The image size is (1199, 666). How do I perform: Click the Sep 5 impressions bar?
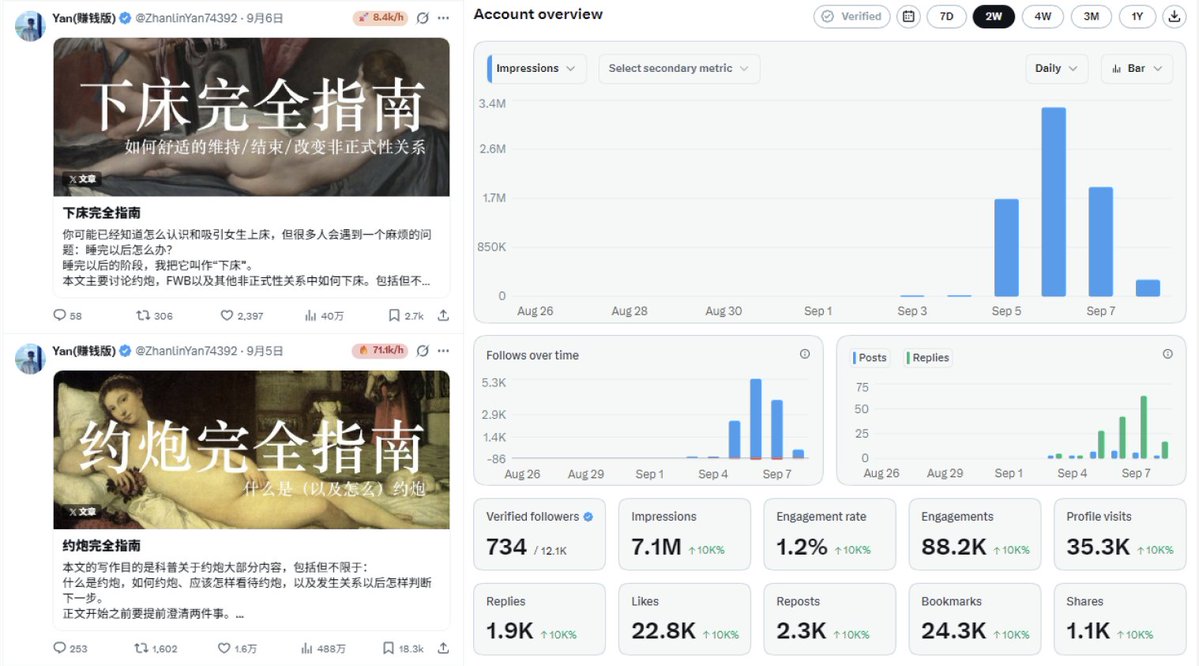[1006, 247]
